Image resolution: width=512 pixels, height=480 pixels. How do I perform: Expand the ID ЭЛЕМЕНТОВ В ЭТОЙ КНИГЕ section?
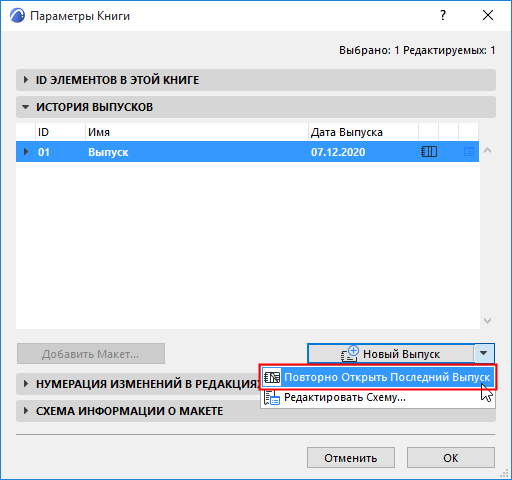tap(256, 80)
